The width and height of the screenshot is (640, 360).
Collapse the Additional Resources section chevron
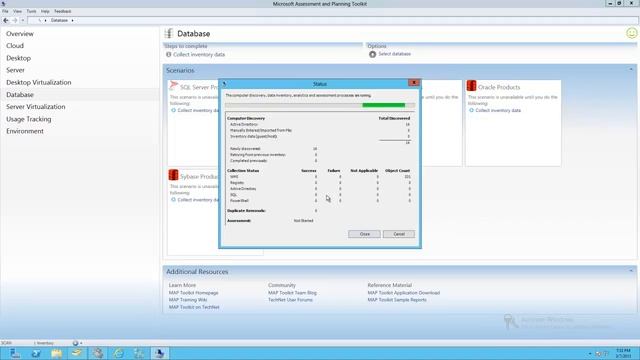point(631,271)
